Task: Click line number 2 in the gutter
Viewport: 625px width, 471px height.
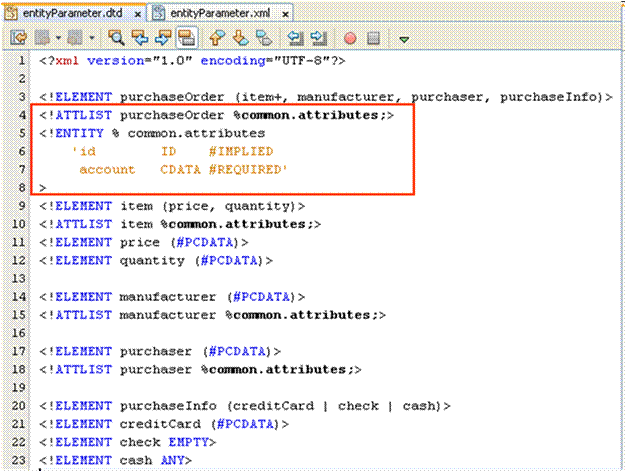Action: pos(22,79)
